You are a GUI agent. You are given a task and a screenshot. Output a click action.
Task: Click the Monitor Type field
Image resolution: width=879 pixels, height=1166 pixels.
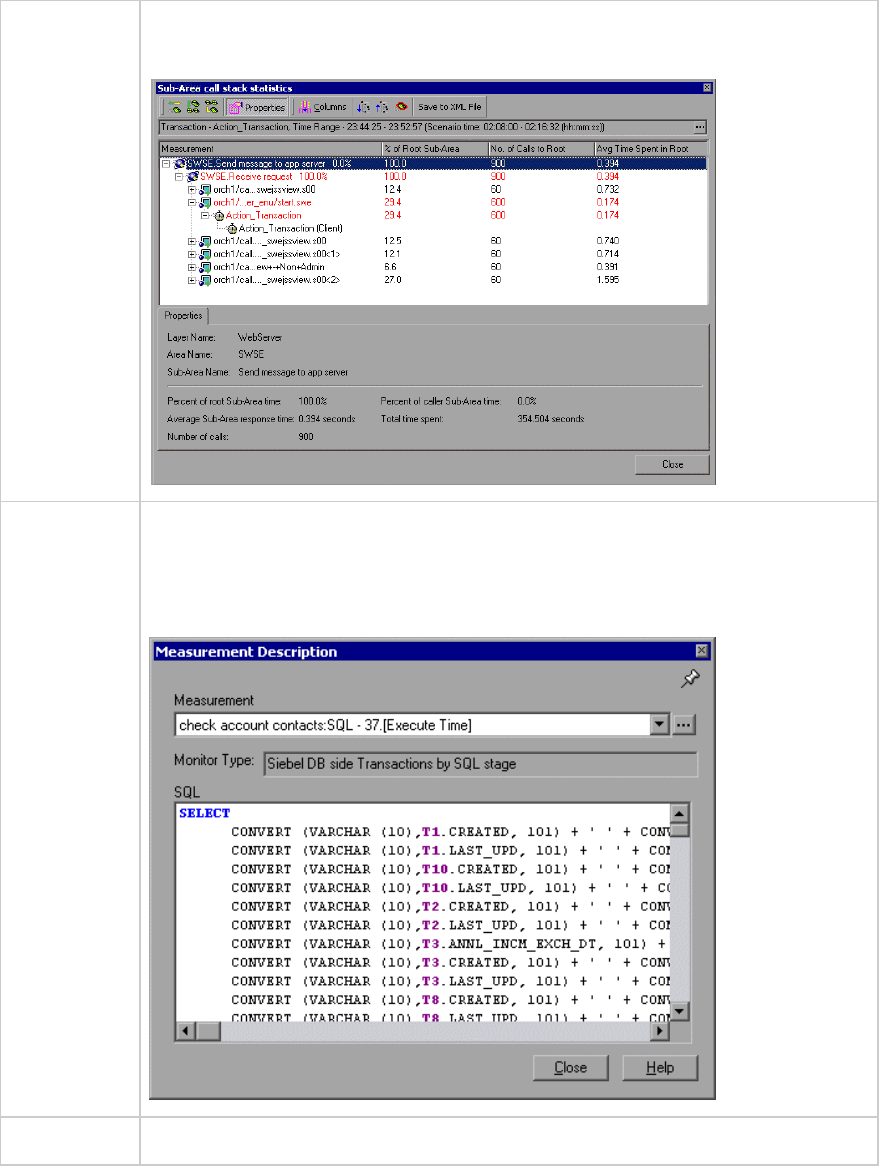[481, 764]
